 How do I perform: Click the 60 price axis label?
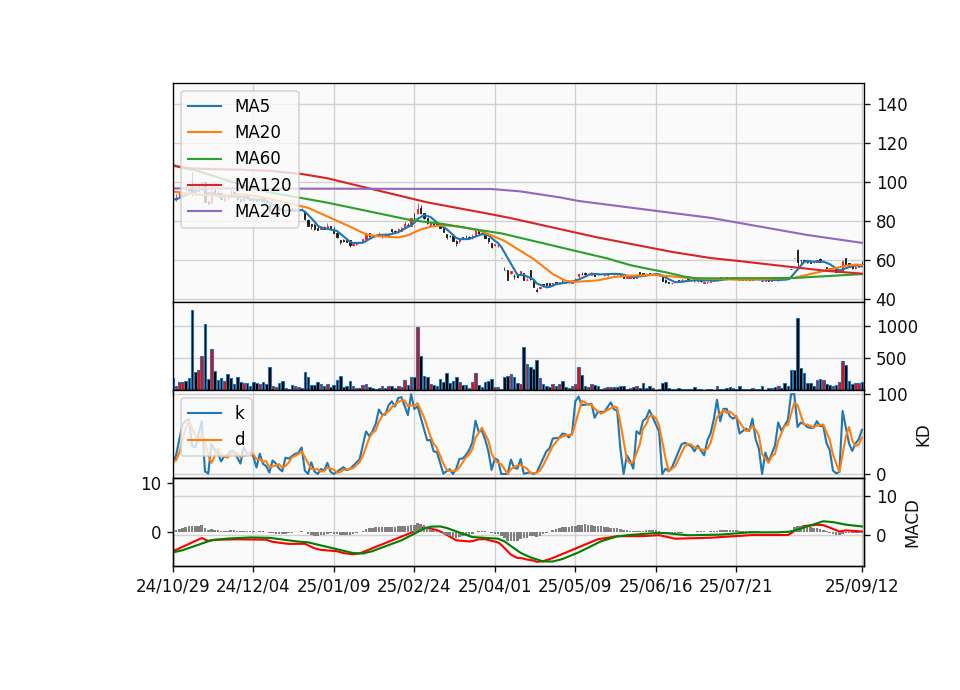point(887,261)
